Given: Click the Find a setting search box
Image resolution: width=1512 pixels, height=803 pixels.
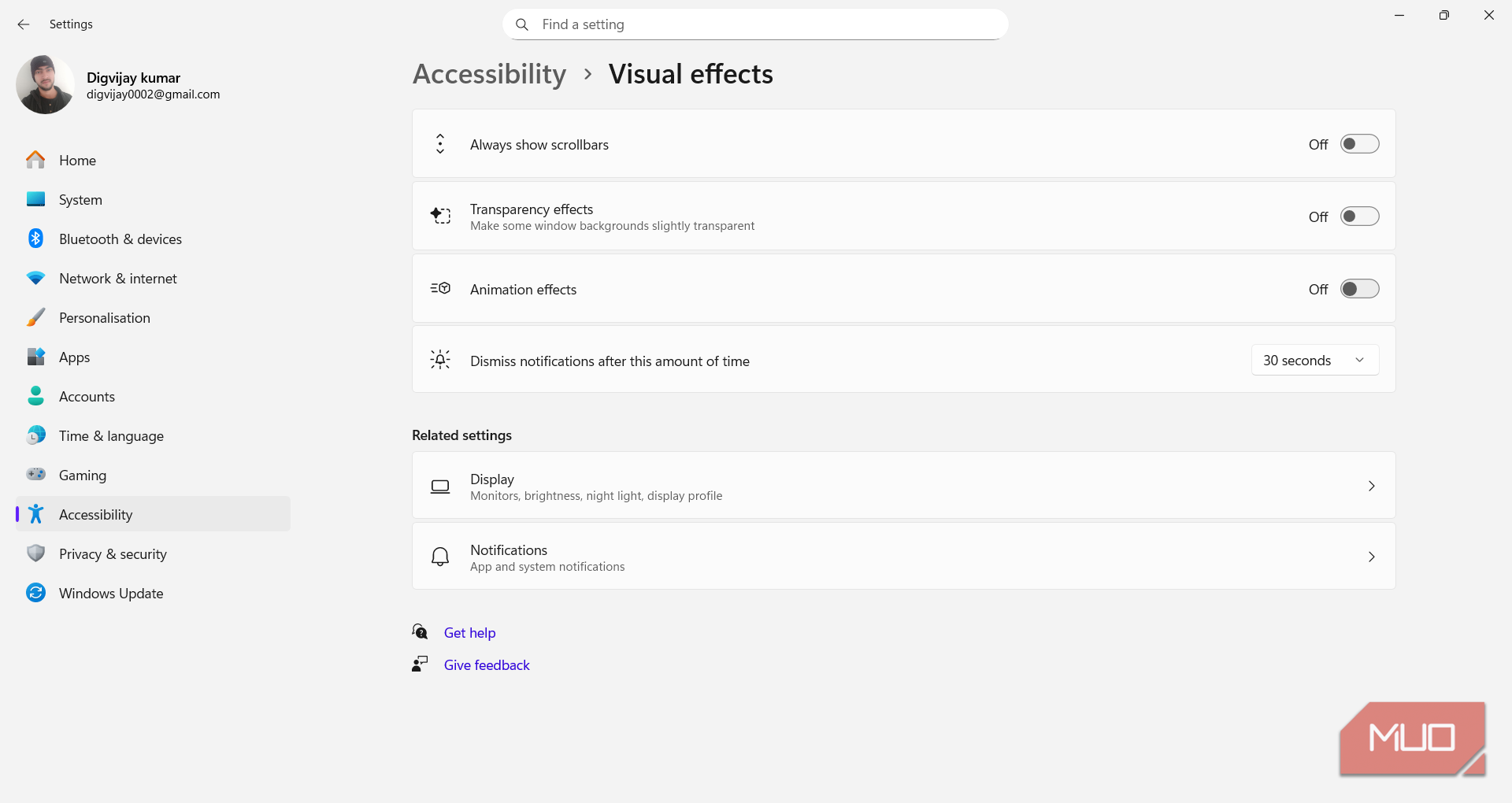Looking at the screenshot, I should point(755,24).
